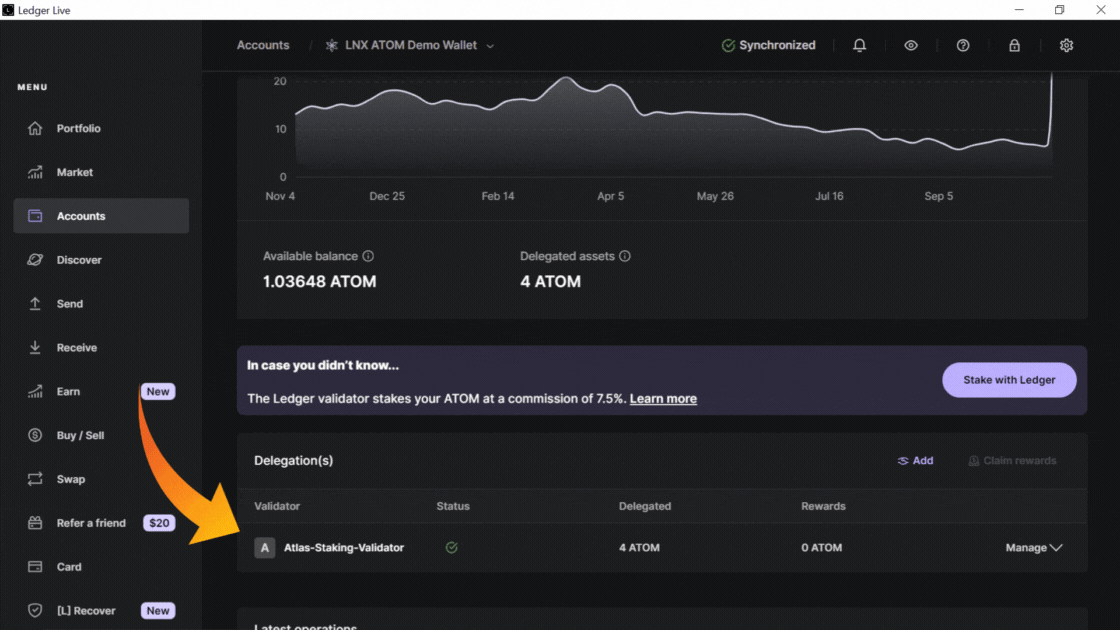This screenshot has height=630, width=1120.
Task: Open the help question mark icon
Action: [963, 46]
